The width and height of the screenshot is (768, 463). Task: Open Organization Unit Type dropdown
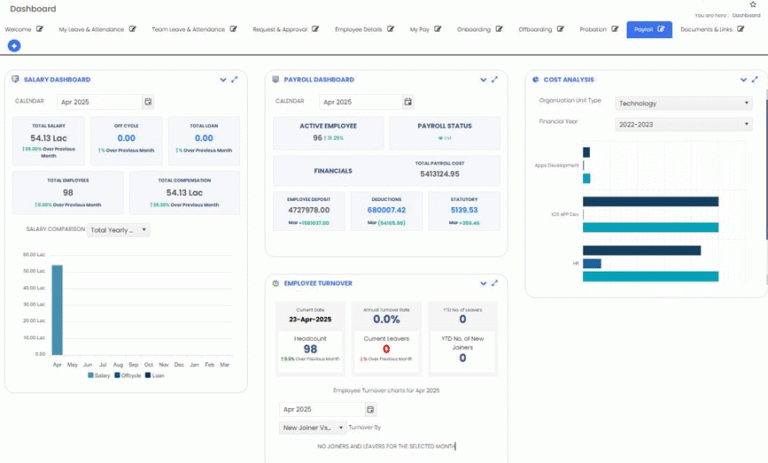(x=682, y=102)
